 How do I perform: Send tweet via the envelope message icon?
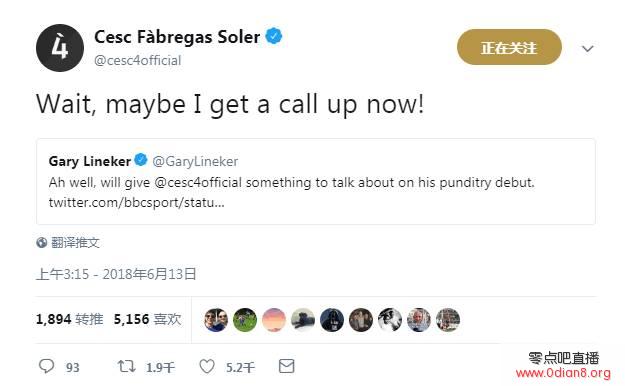coord(286,366)
